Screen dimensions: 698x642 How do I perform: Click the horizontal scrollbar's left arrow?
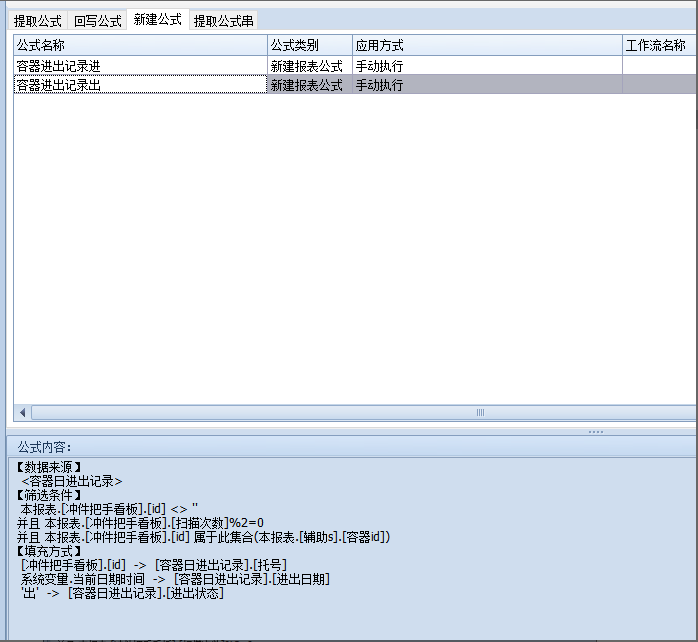23,412
